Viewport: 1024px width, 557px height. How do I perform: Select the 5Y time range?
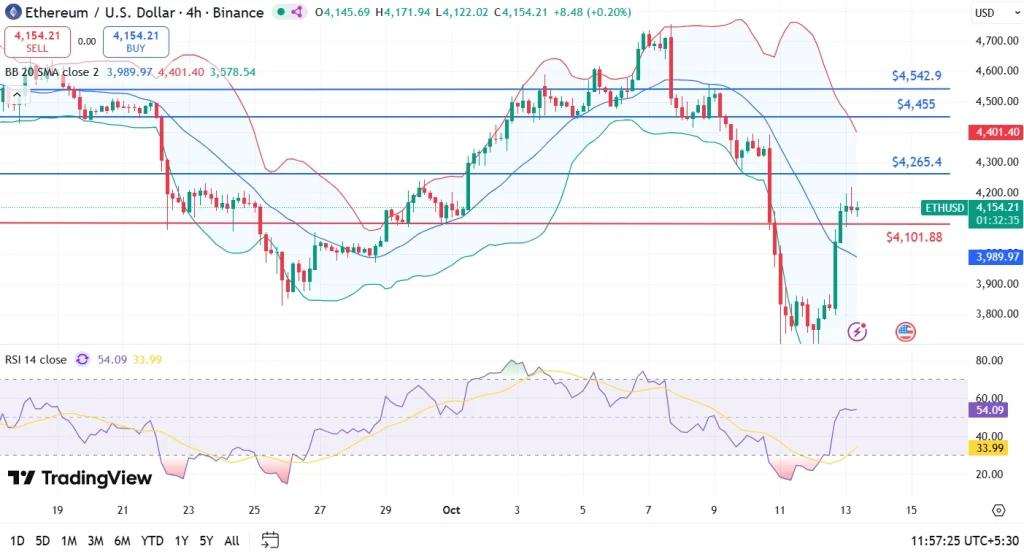206,541
